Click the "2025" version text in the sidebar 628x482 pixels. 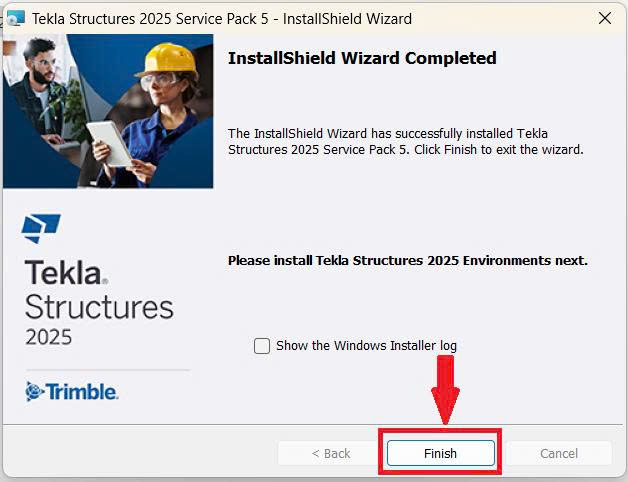coord(49,336)
